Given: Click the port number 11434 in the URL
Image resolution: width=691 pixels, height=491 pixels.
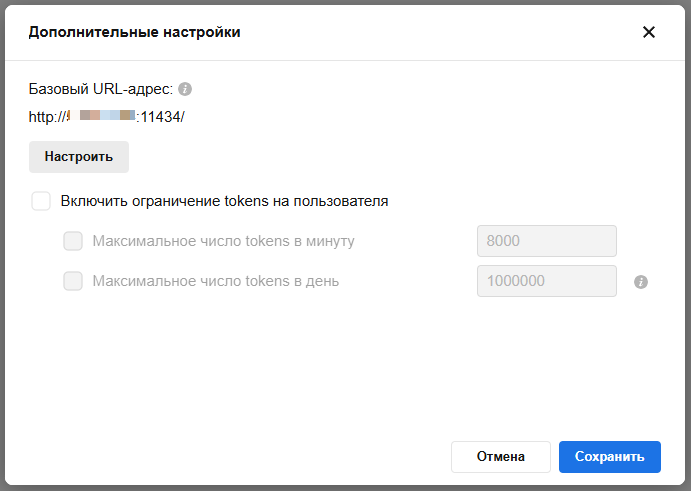Looking at the screenshot, I should click(159, 116).
